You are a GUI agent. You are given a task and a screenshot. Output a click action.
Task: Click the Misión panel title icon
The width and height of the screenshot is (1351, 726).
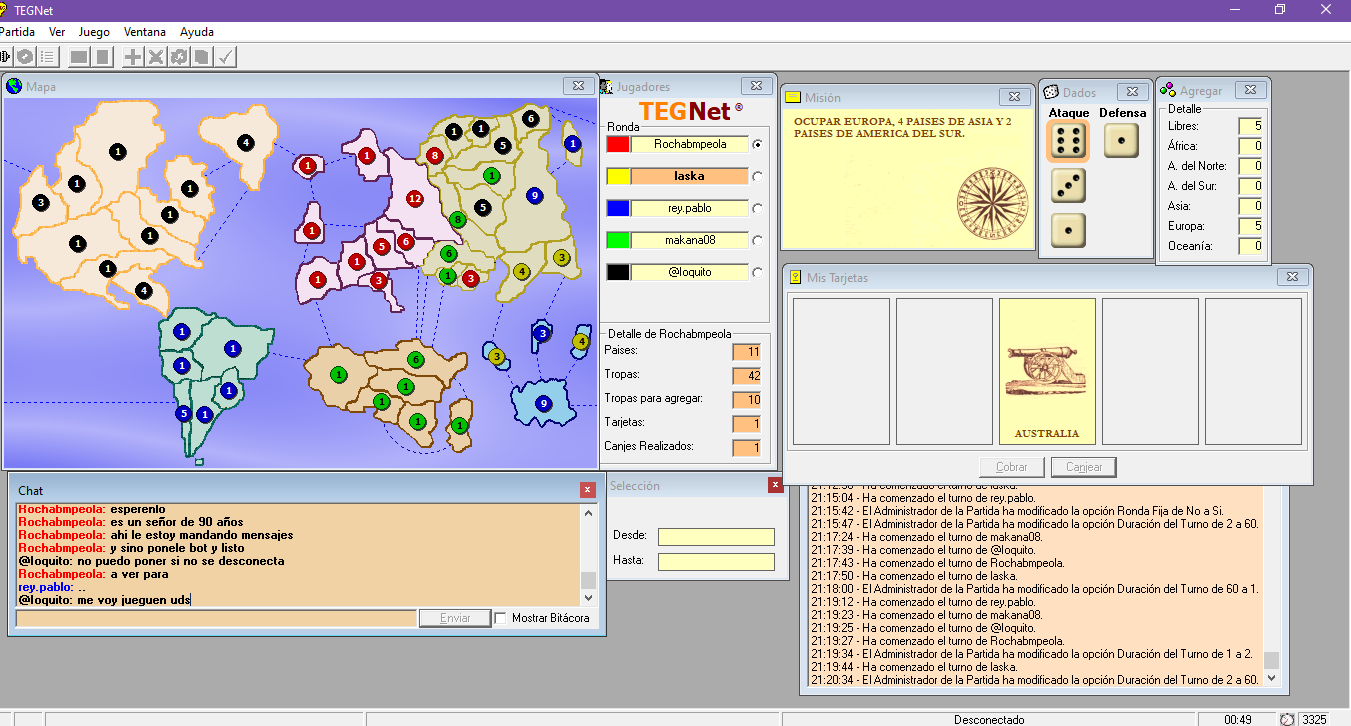tap(793, 97)
